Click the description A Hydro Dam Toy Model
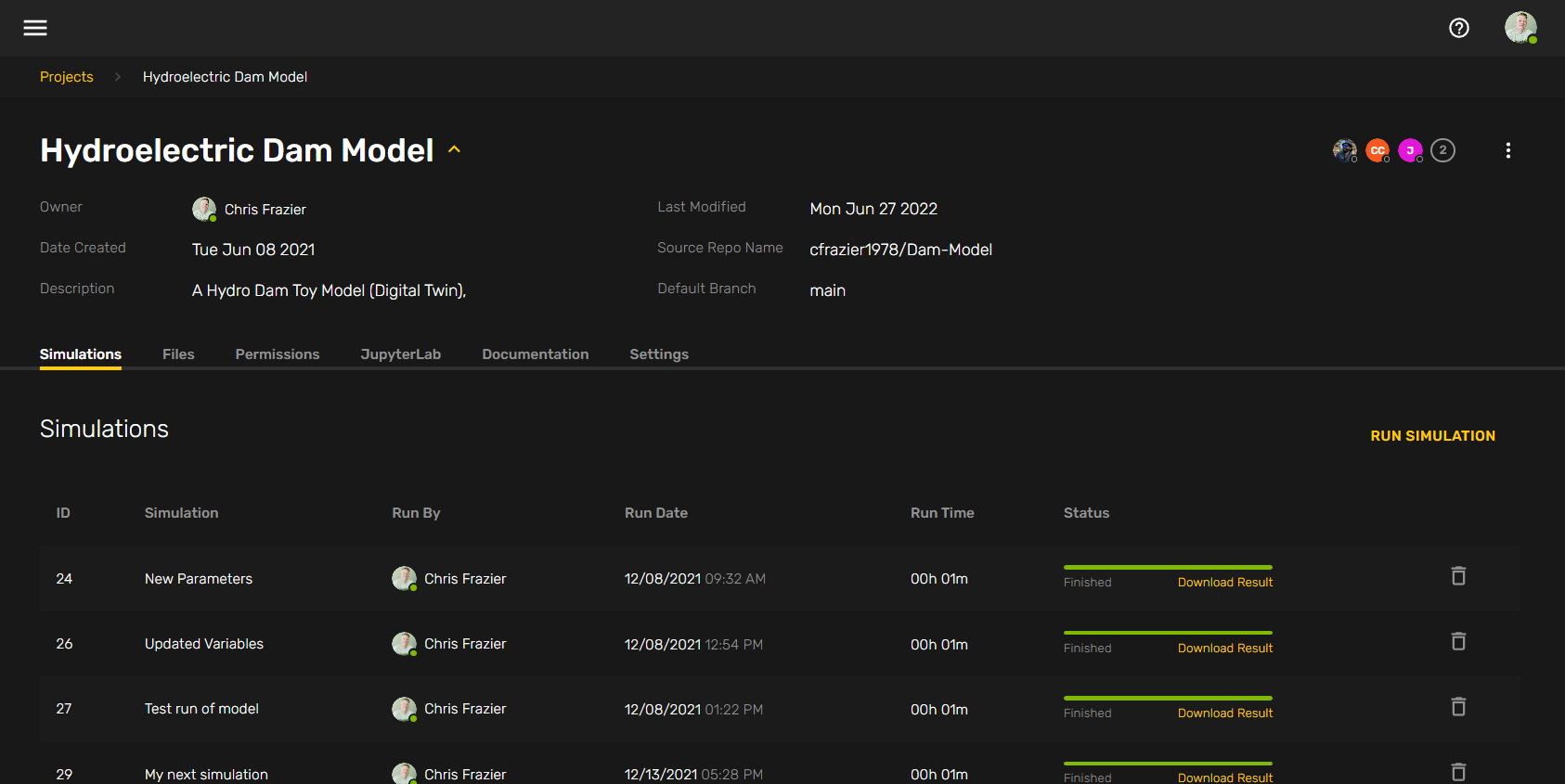The height and width of the screenshot is (784, 1565). [x=329, y=290]
